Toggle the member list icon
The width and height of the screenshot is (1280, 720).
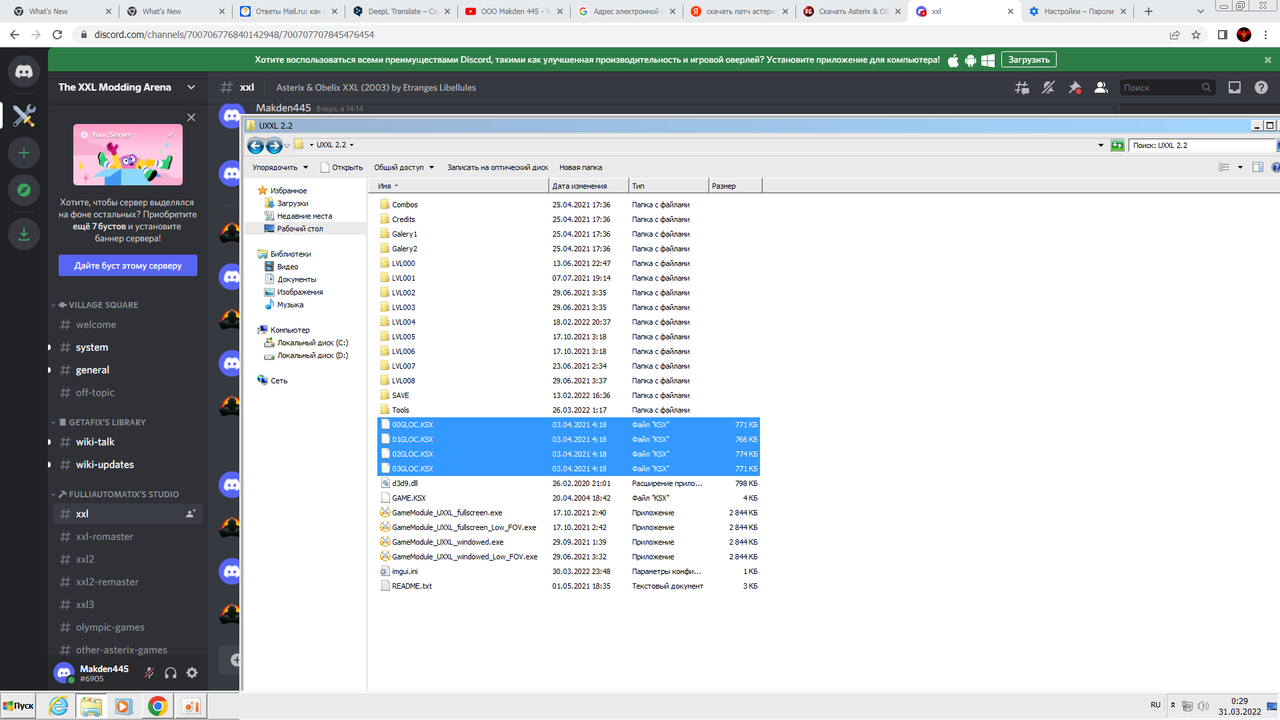click(1101, 87)
